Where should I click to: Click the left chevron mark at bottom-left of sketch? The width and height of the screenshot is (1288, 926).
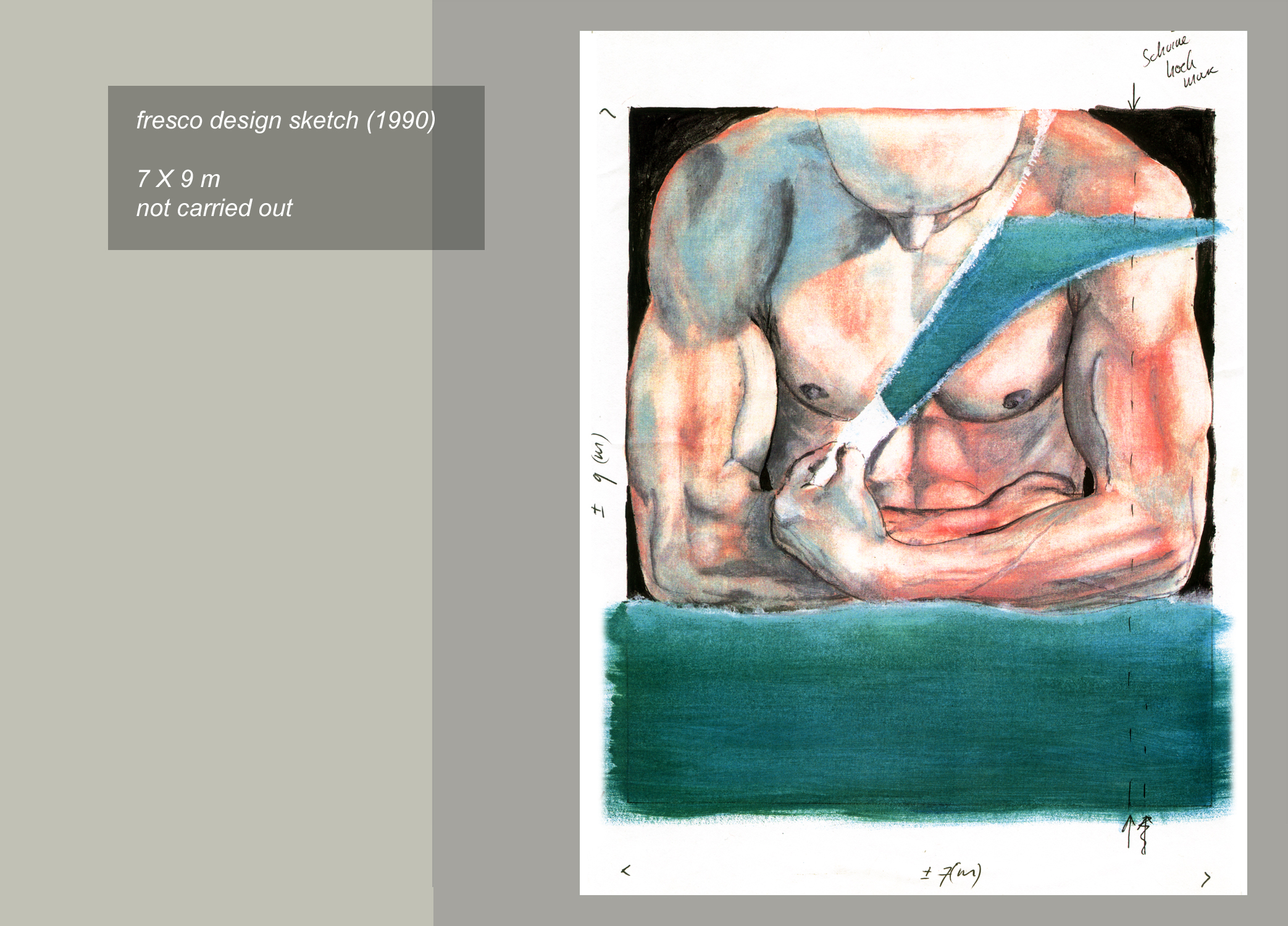click(x=626, y=870)
